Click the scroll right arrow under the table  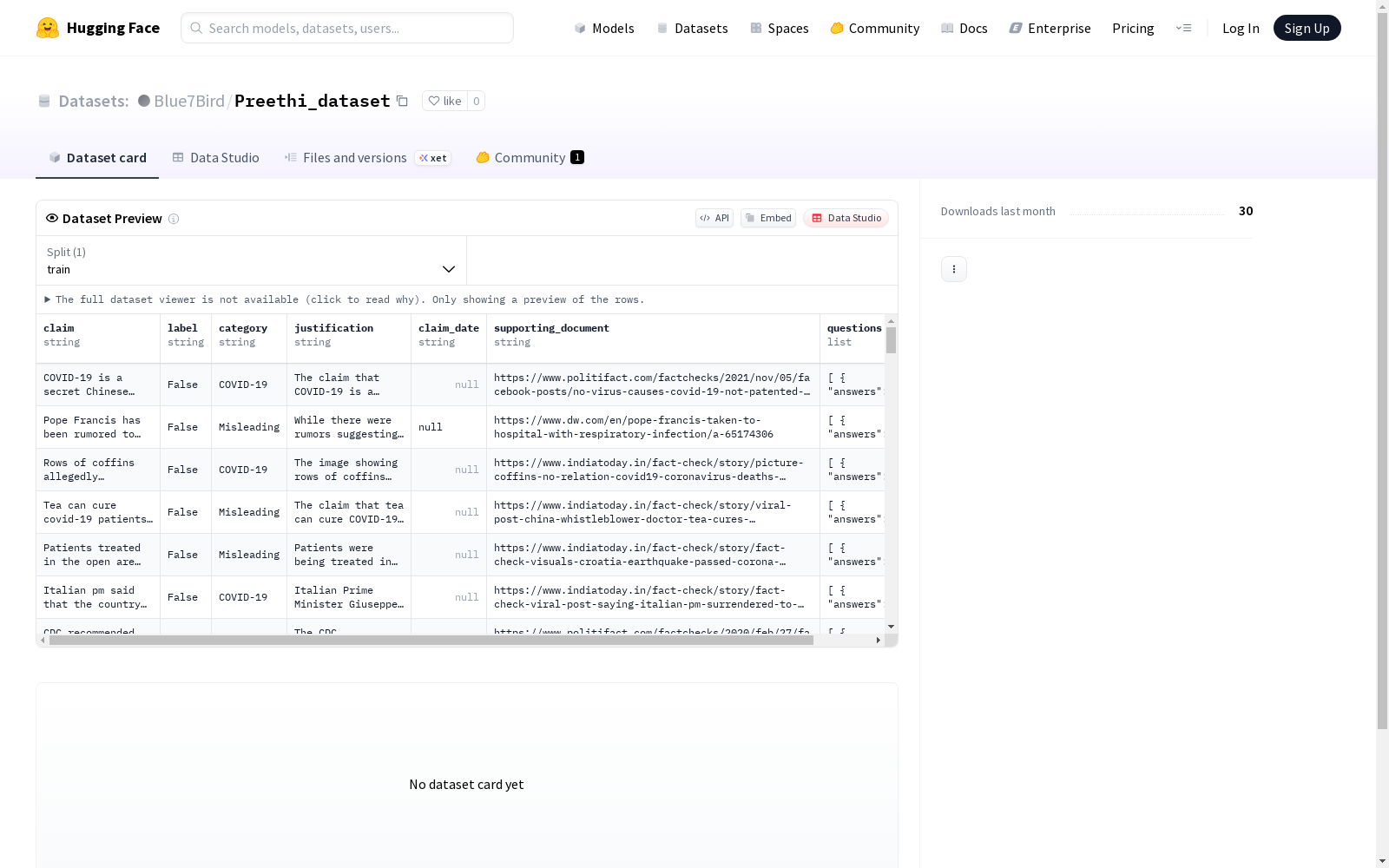(878, 641)
